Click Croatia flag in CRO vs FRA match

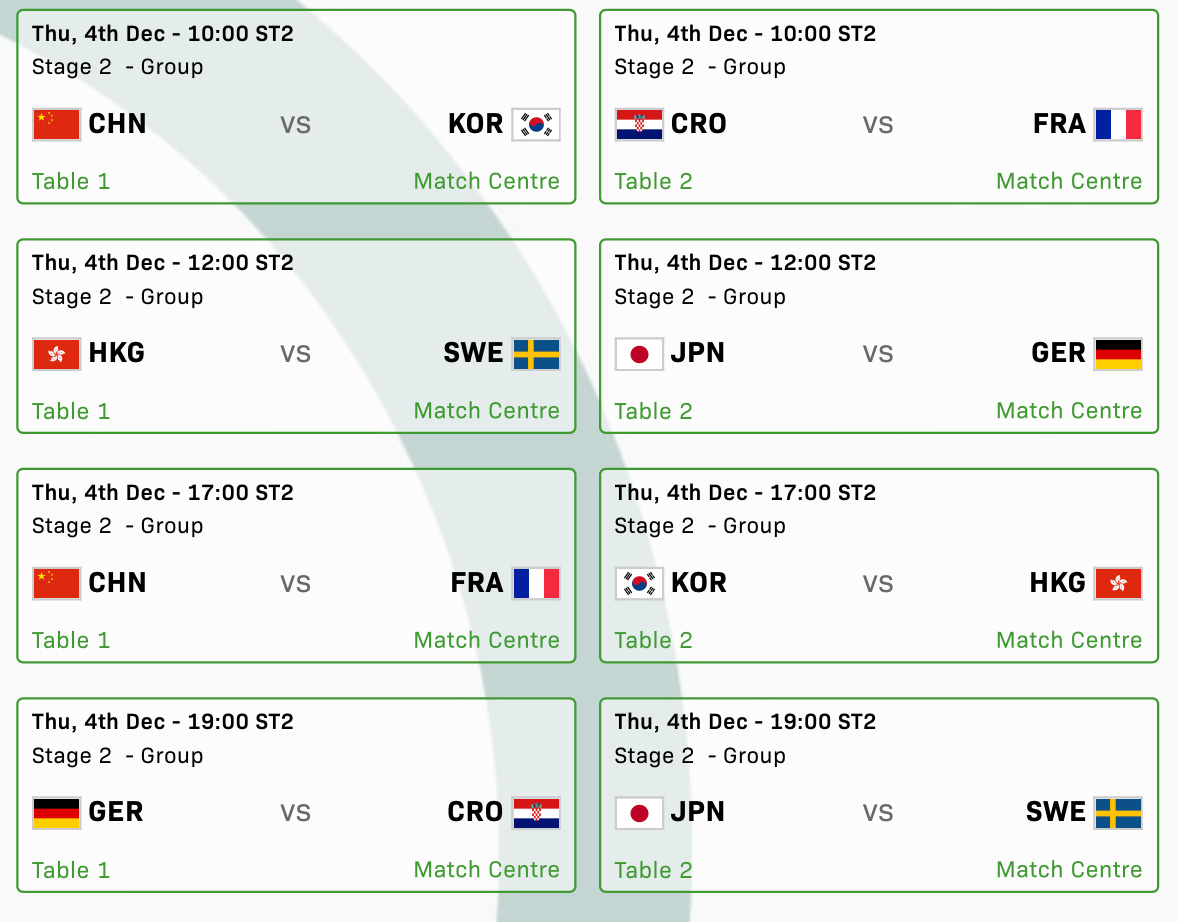coord(639,125)
